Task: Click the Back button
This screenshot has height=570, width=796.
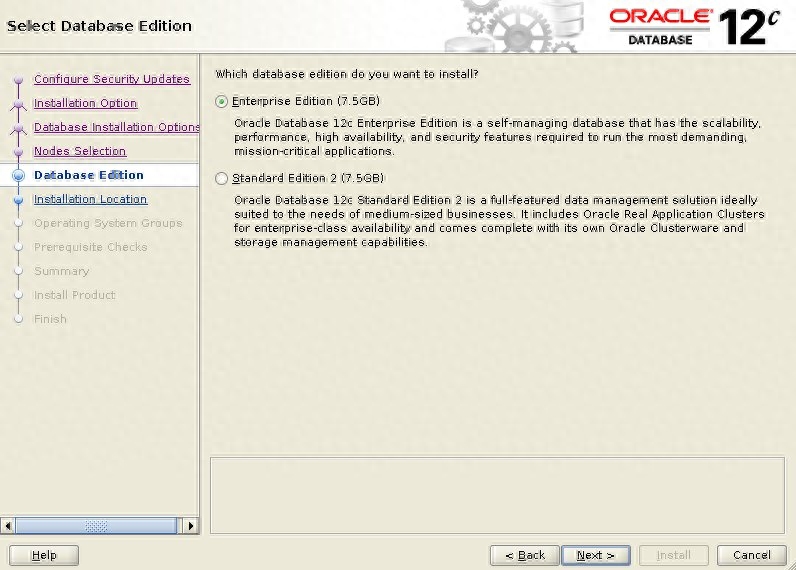Action: pyautogui.click(x=524, y=555)
